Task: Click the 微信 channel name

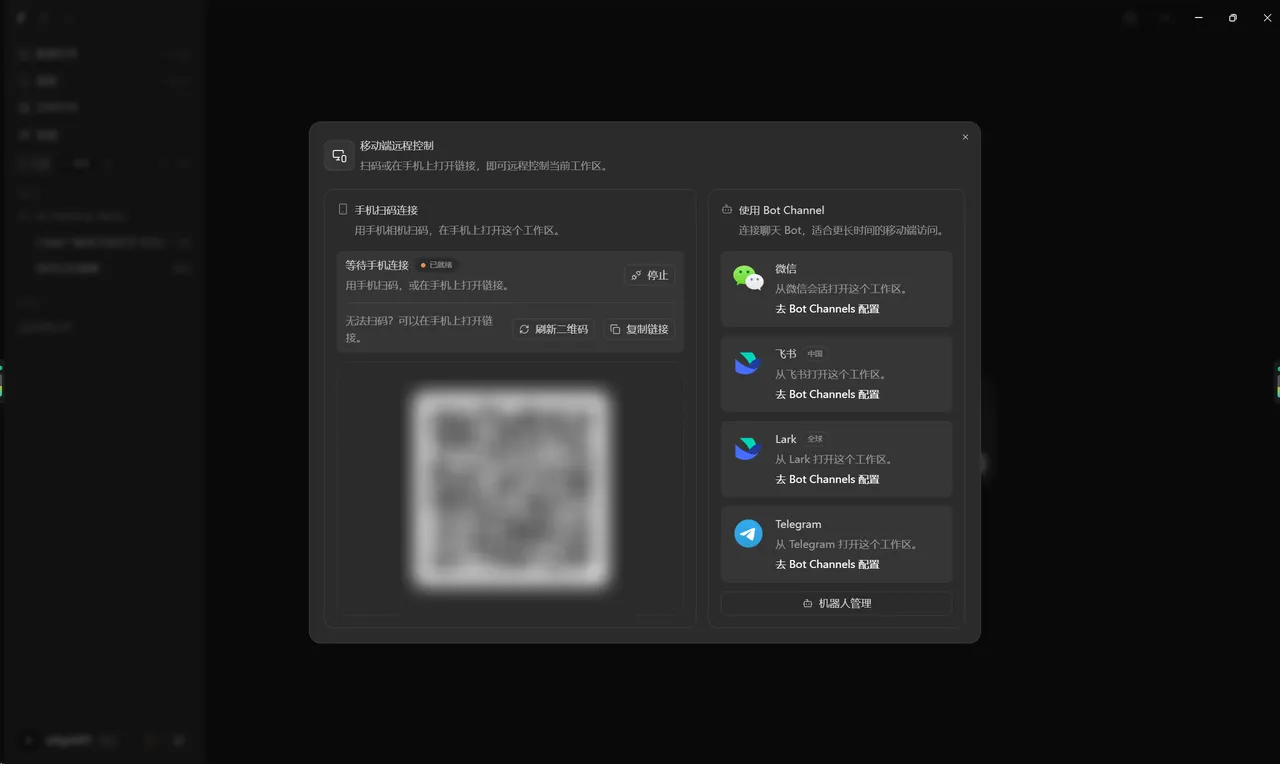Action: tap(786, 269)
